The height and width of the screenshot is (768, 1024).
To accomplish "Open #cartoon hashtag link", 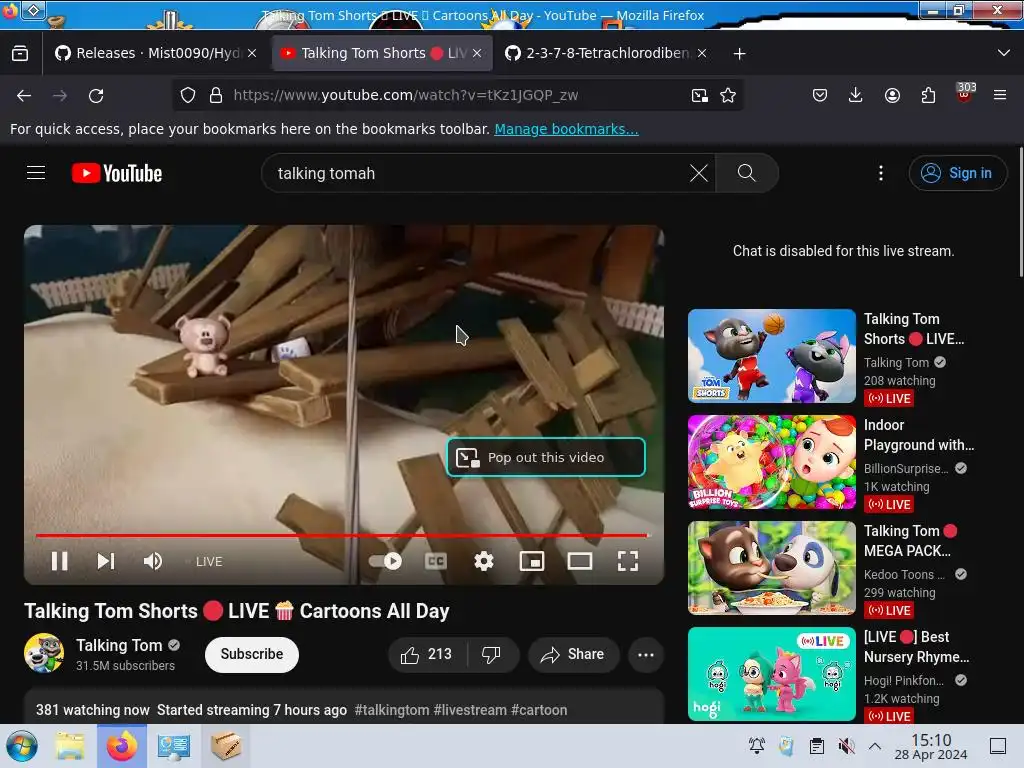I will 539,710.
